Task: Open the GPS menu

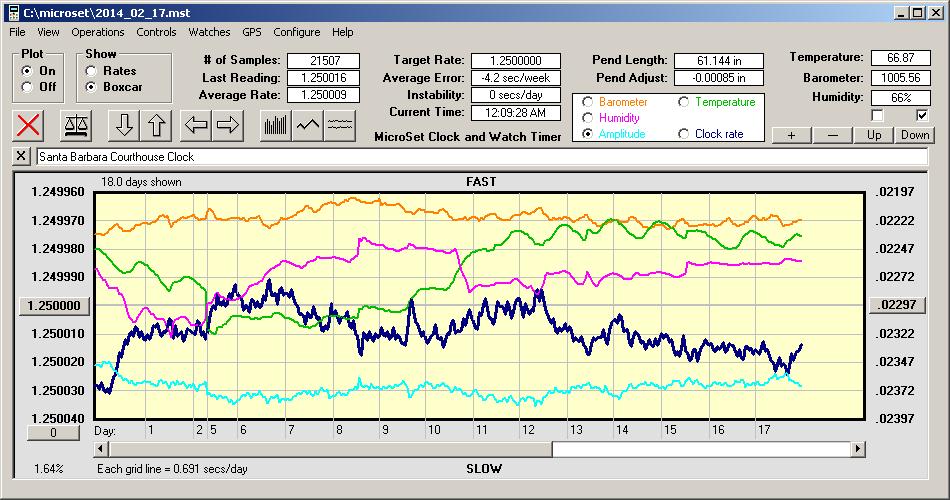Action: pyautogui.click(x=251, y=32)
